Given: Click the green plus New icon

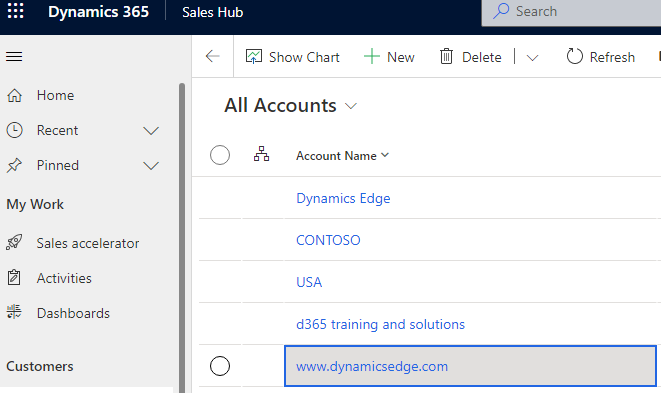Looking at the screenshot, I should (372, 57).
